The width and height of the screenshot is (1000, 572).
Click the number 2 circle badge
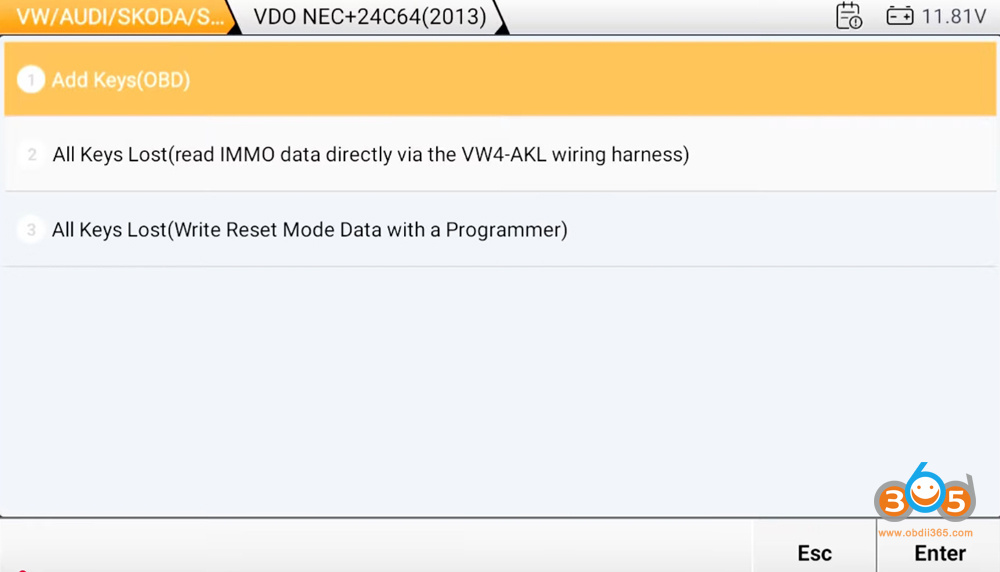(31, 155)
